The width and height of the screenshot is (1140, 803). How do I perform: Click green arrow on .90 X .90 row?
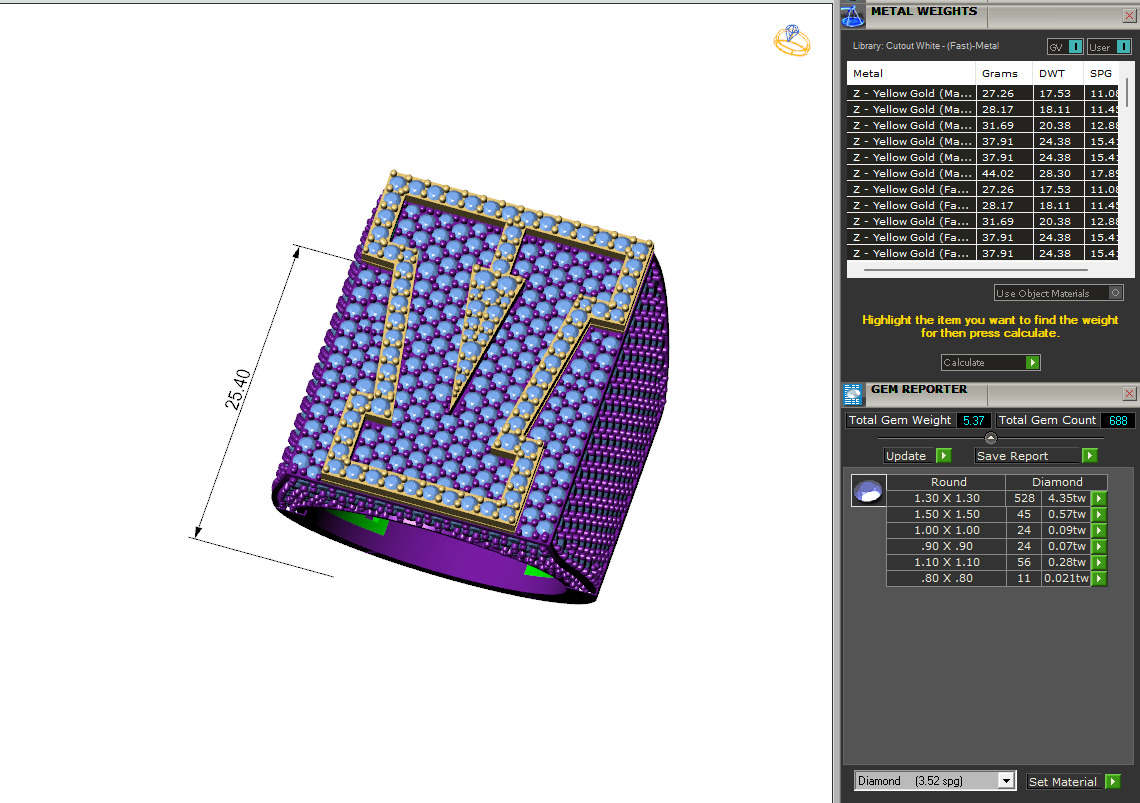1099,546
